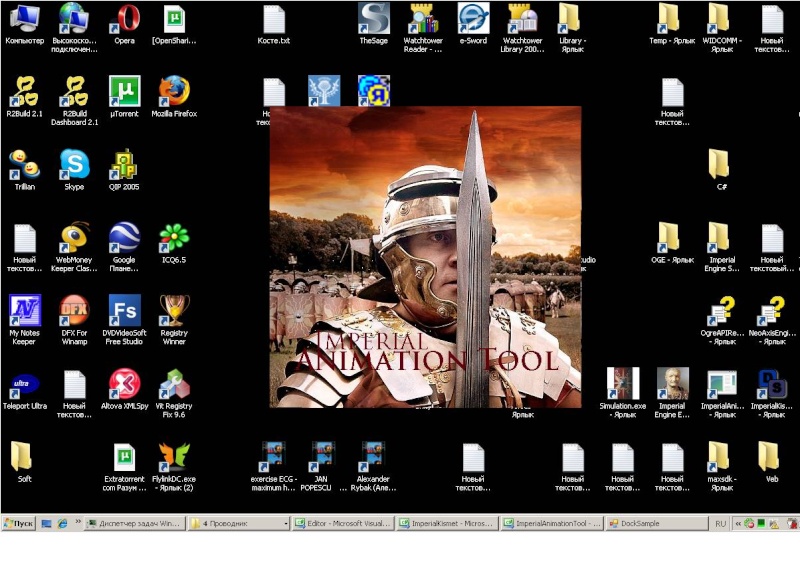Select the Extratorrent.com torrent file icon
The width and height of the screenshot is (800, 566).
click(124, 466)
